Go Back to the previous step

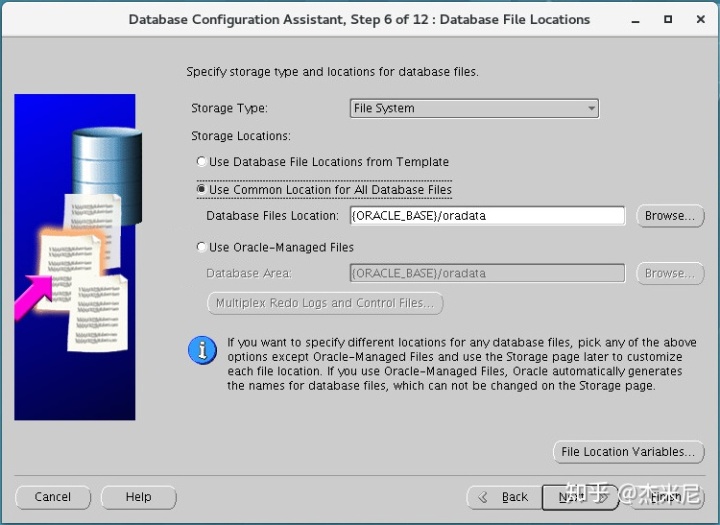point(504,497)
